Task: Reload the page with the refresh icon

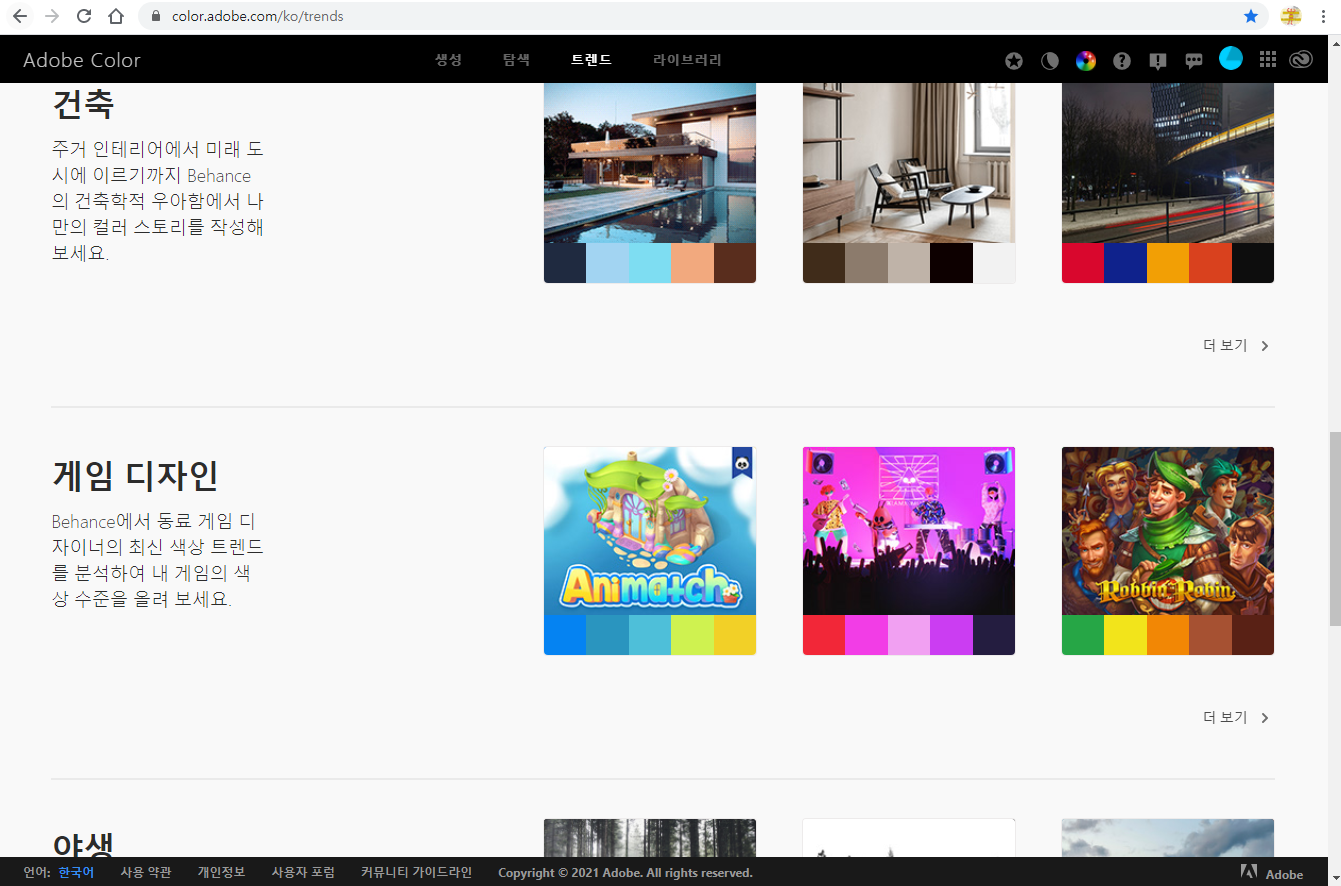Action: click(84, 16)
